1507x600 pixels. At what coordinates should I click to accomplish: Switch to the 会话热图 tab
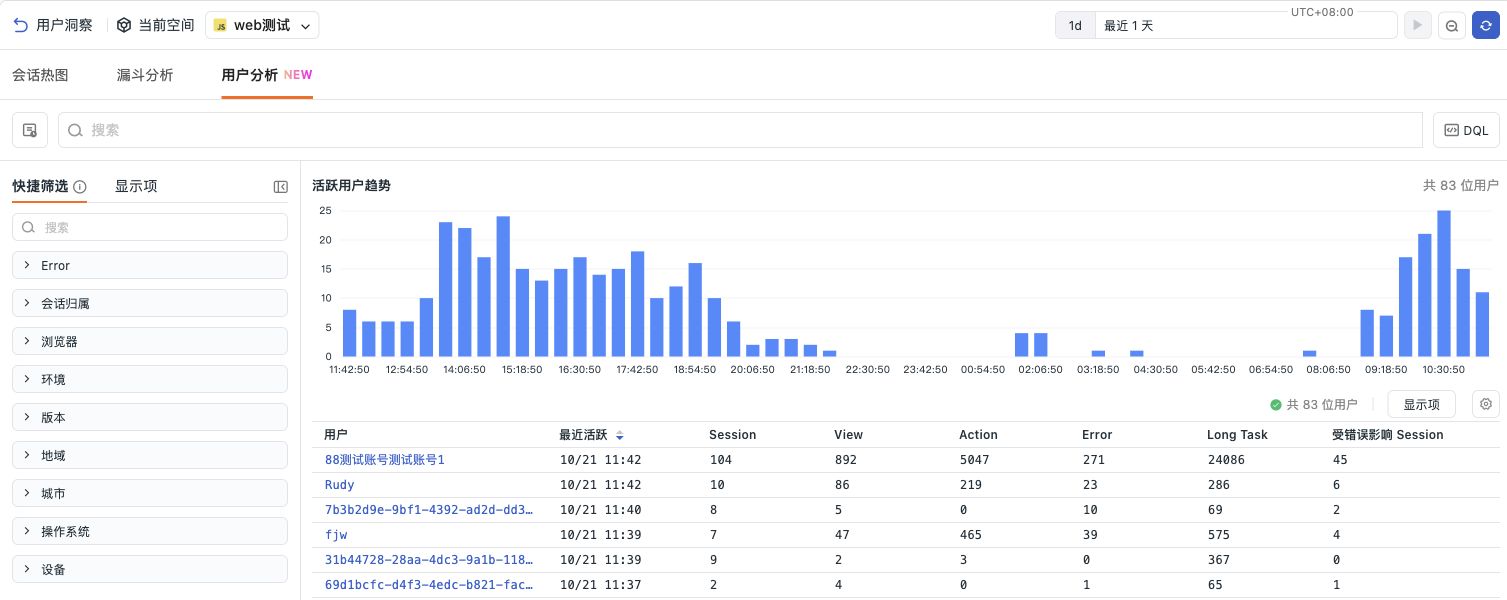point(40,75)
